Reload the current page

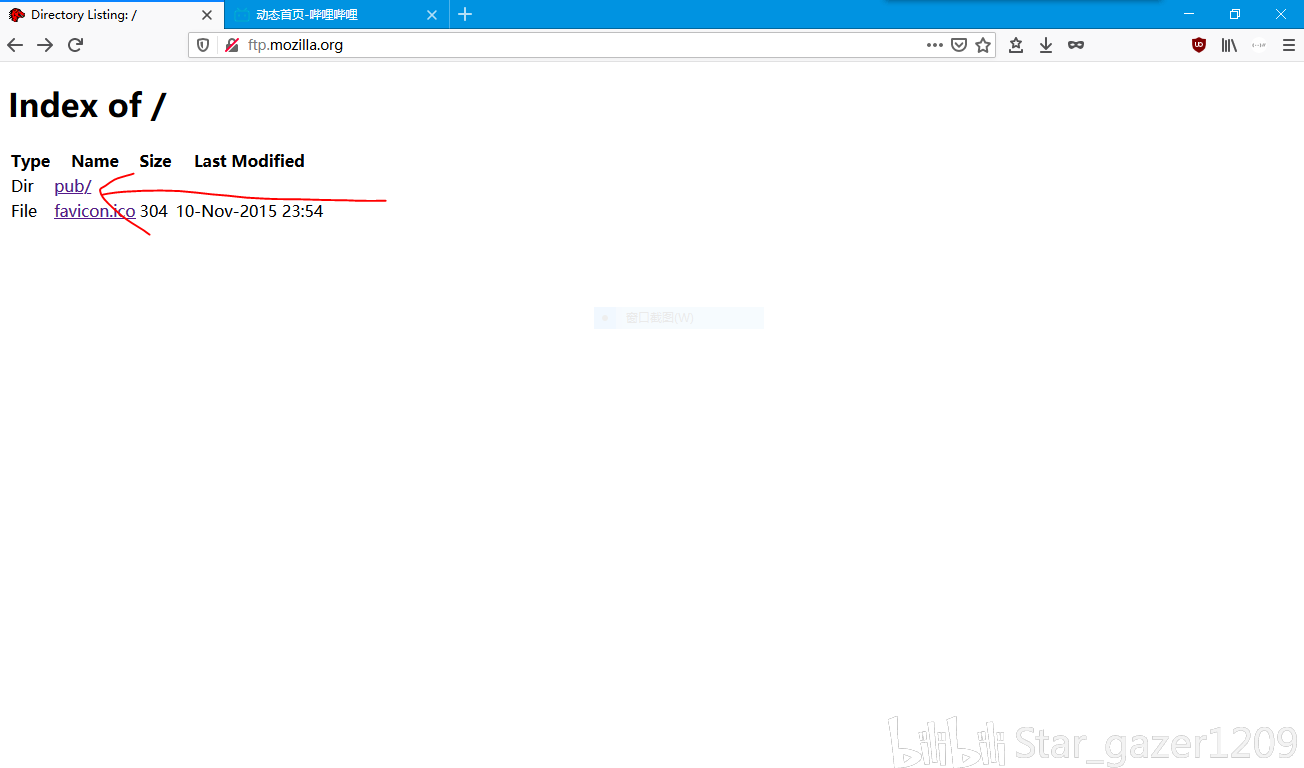click(75, 45)
